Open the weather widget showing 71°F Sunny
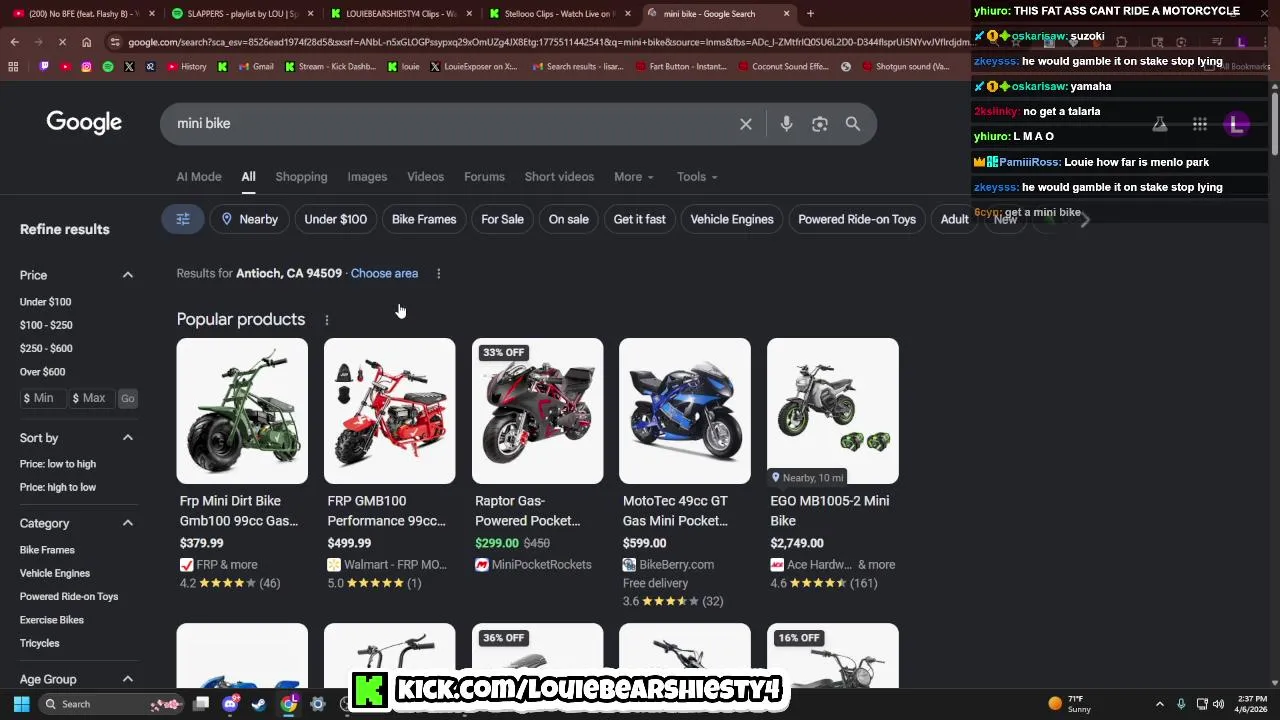The image size is (1280, 720). point(1069,704)
